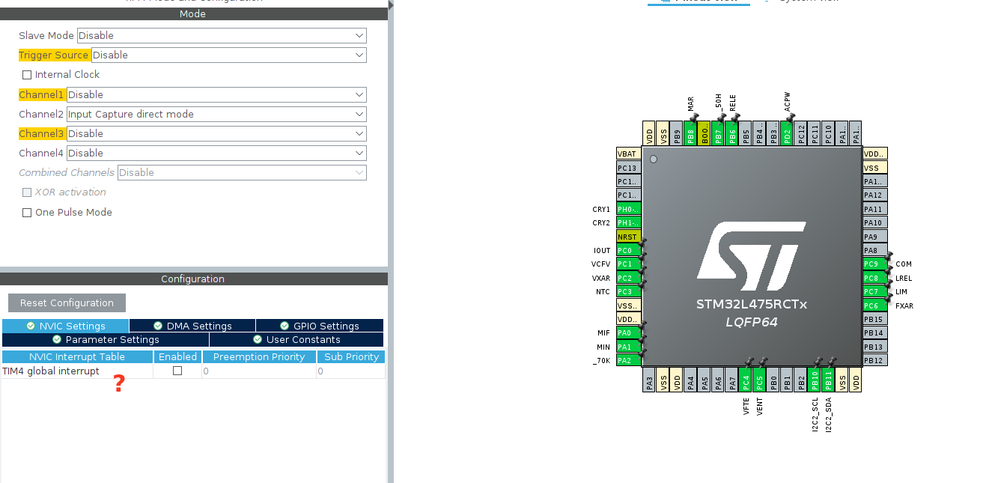Open the Slave Mode dropdown

point(221,36)
